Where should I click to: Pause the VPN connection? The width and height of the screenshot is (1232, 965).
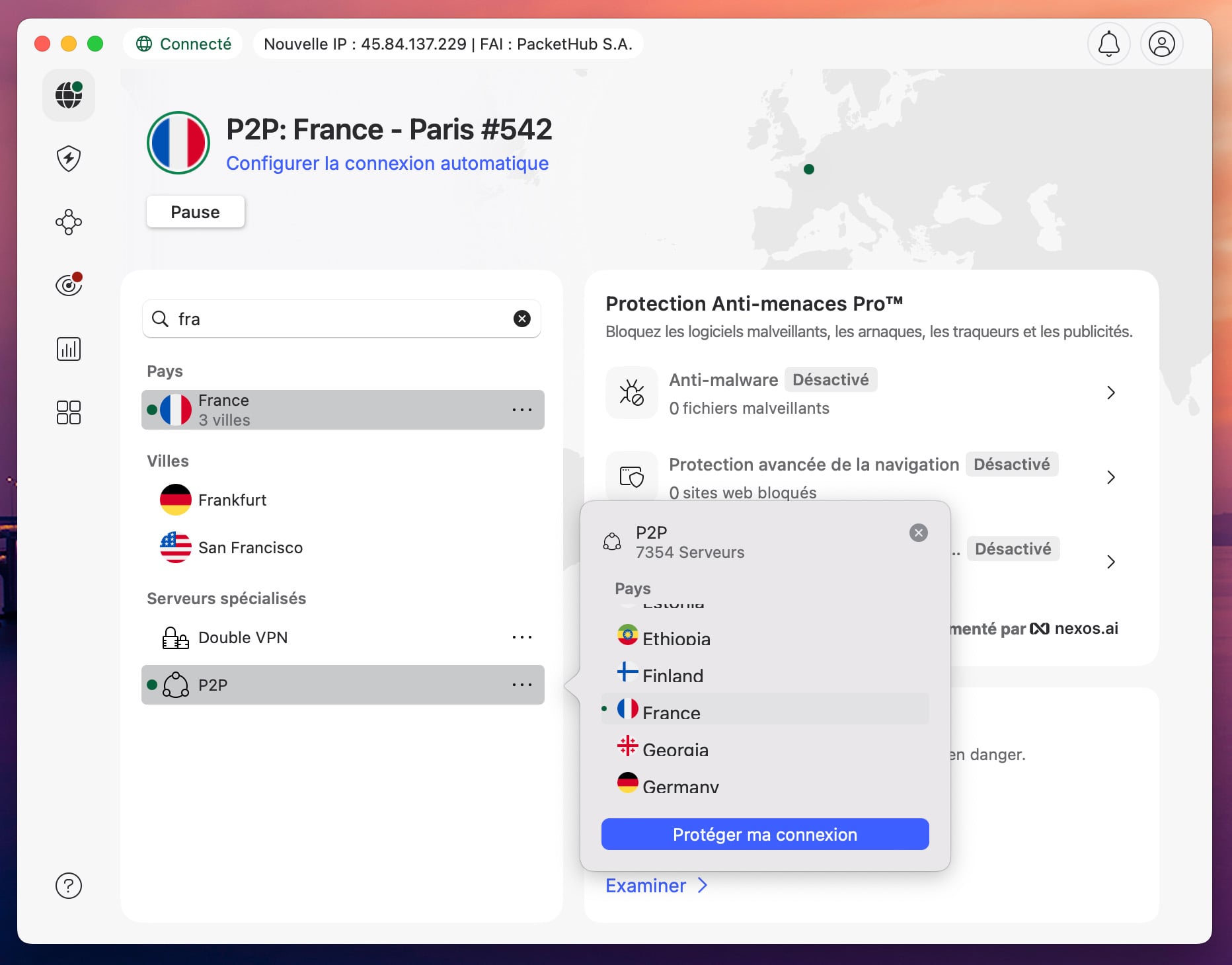[x=195, y=212]
